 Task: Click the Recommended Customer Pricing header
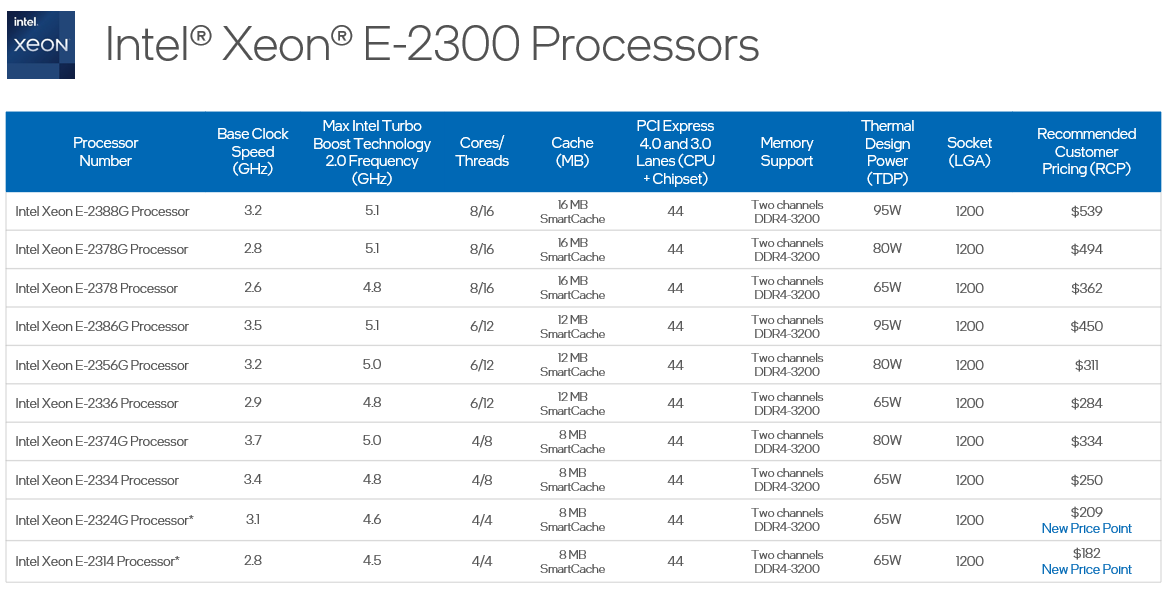tap(1086, 152)
